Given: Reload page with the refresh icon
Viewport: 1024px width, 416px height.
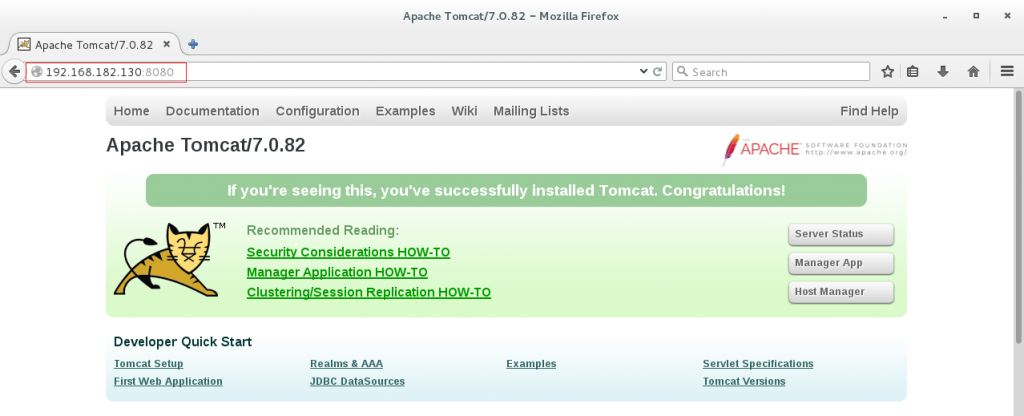Looking at the screenshot, I should pos(658,72).
